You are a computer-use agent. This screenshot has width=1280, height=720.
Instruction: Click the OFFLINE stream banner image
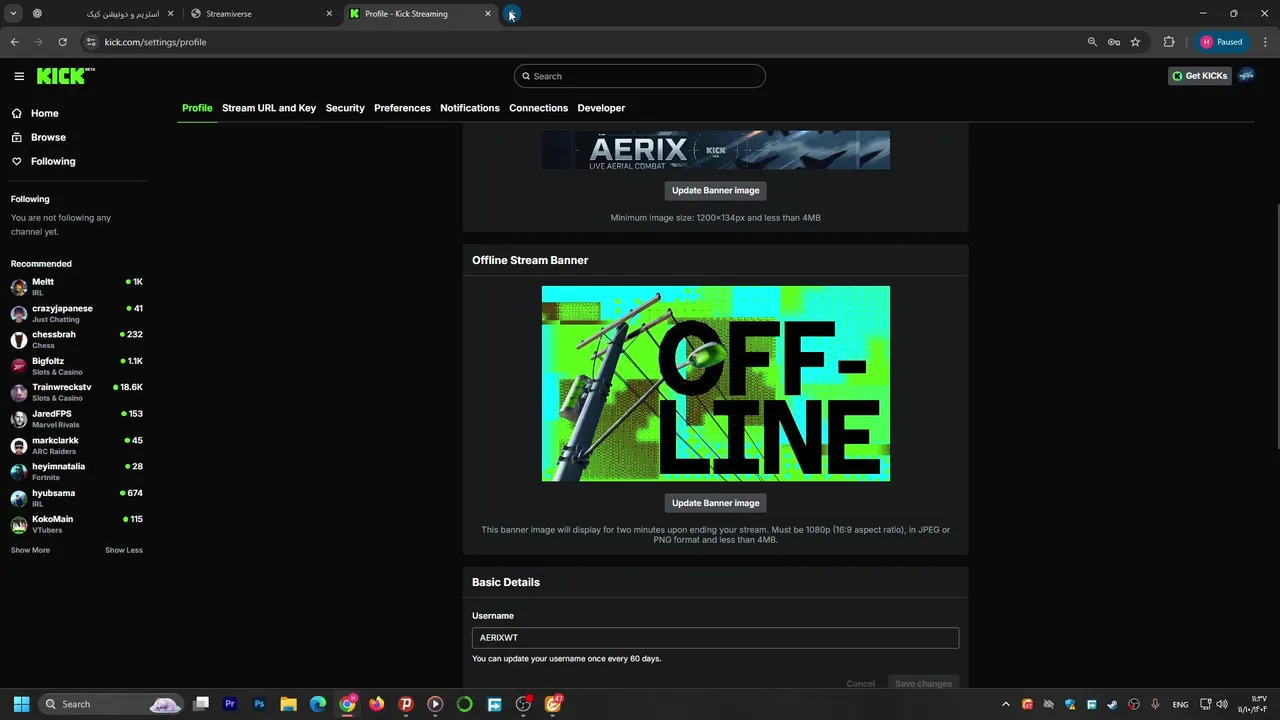pos(716,384)
